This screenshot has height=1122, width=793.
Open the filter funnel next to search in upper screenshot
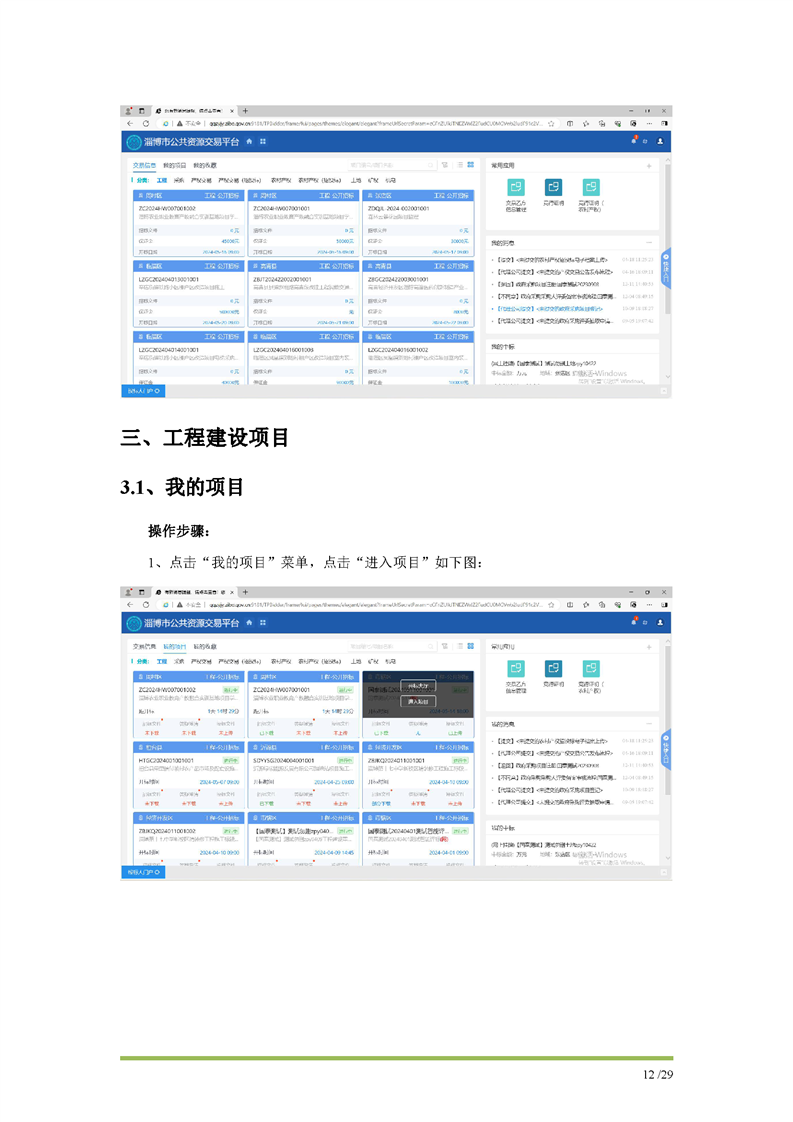tap(445, 164)
